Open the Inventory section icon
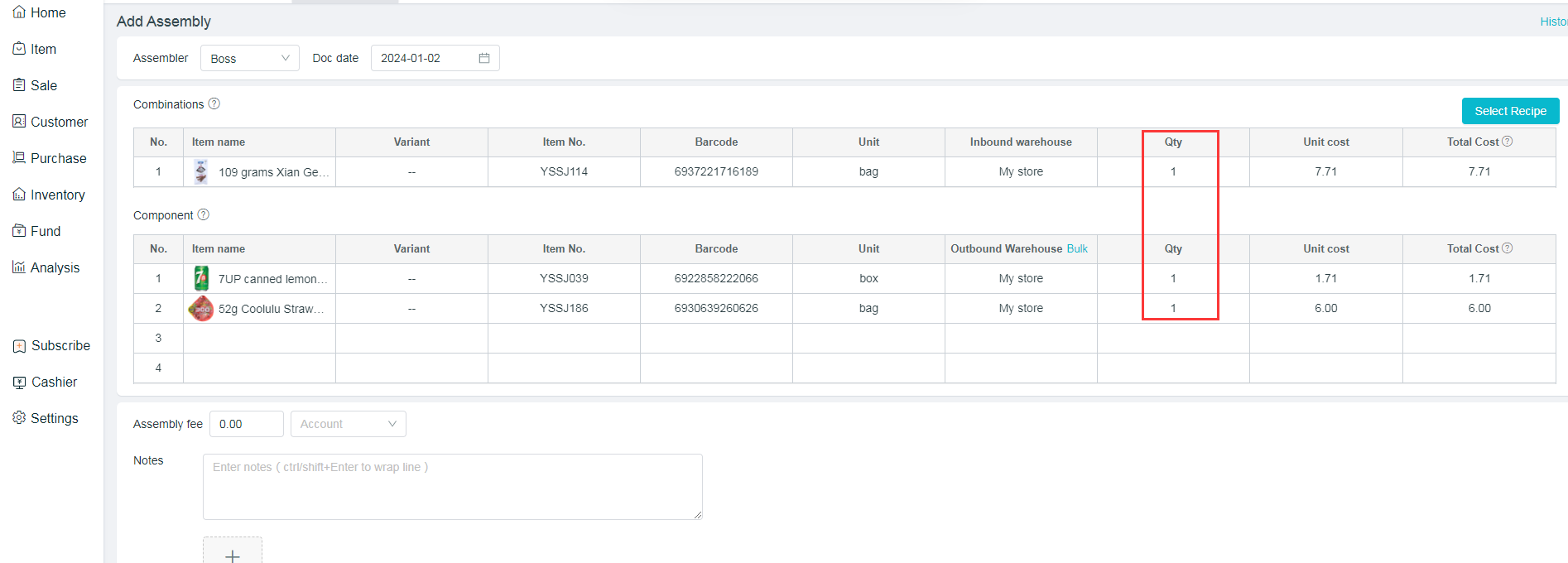This screenshot has height=563, width=1568. [x=19, y=195]
